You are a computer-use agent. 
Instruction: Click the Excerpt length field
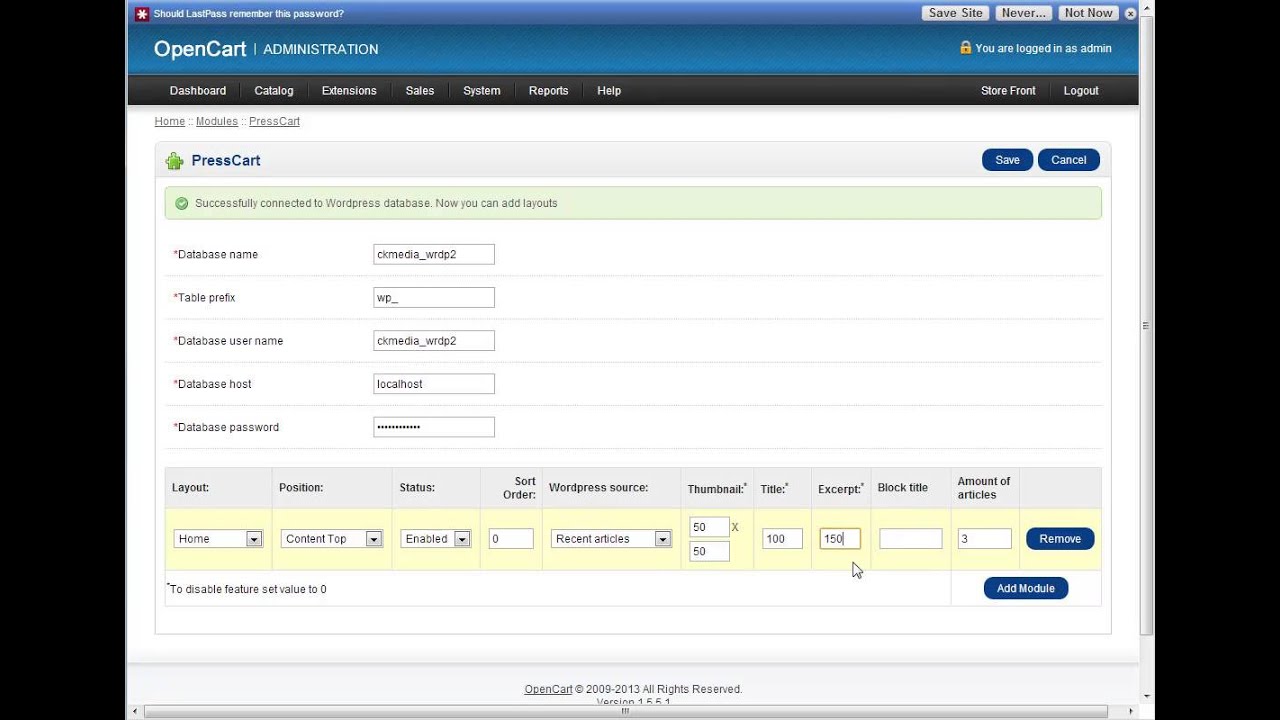(x=840, y=538)
